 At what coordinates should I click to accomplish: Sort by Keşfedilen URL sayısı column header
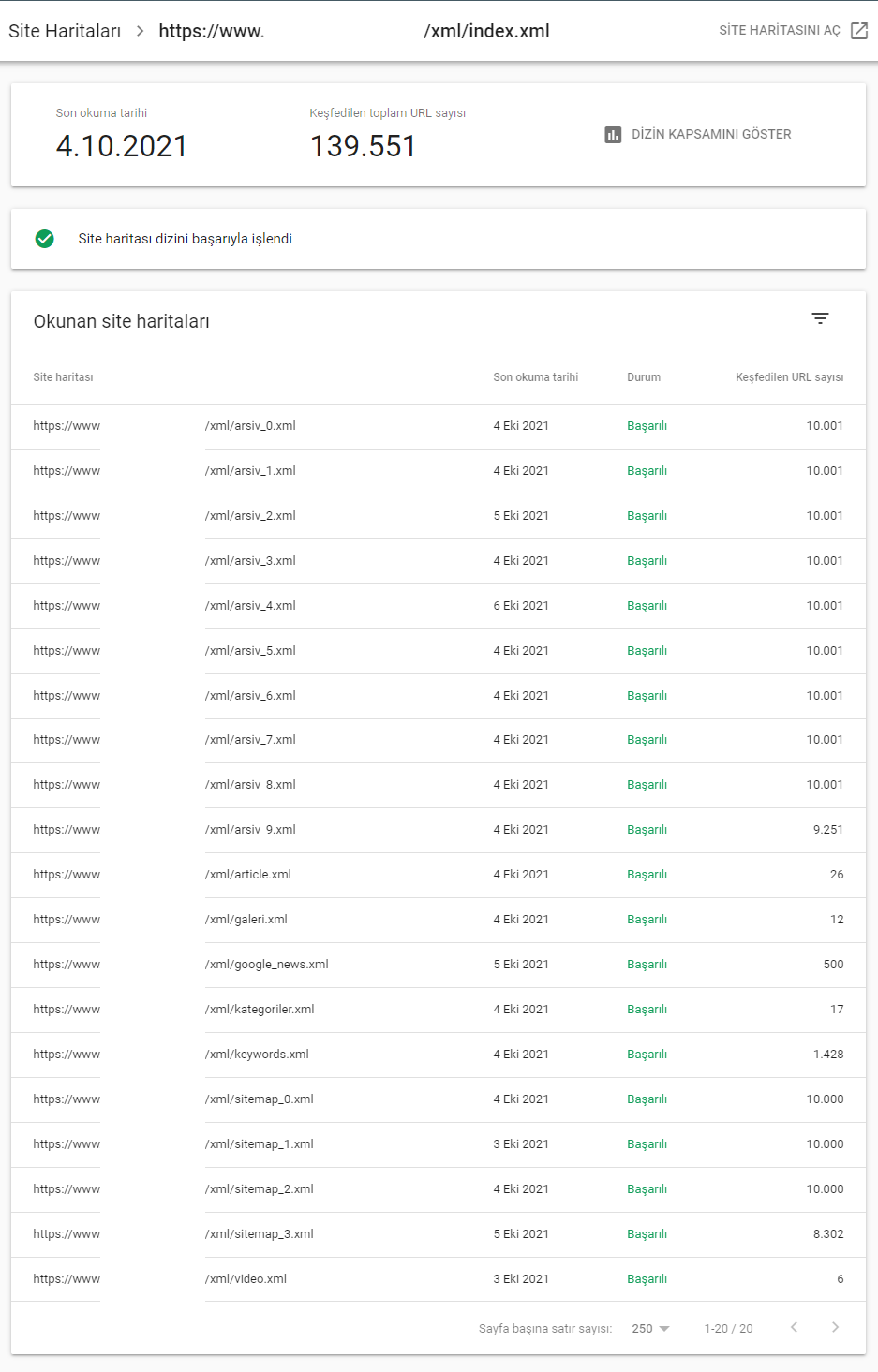click(x=789, y=377)
